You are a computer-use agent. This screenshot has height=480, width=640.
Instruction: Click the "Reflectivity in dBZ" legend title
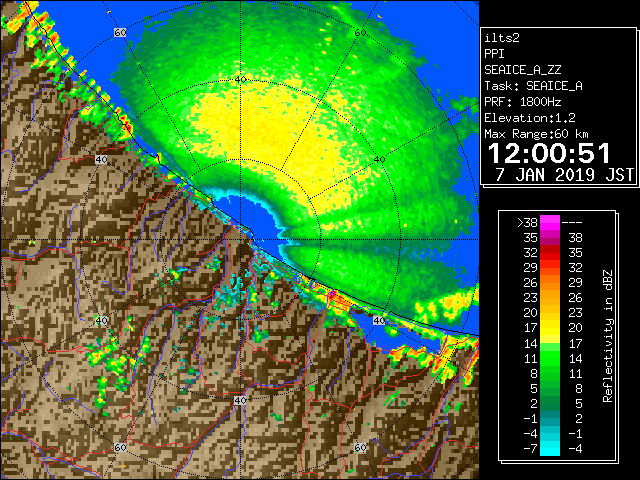tap(608, 336)
